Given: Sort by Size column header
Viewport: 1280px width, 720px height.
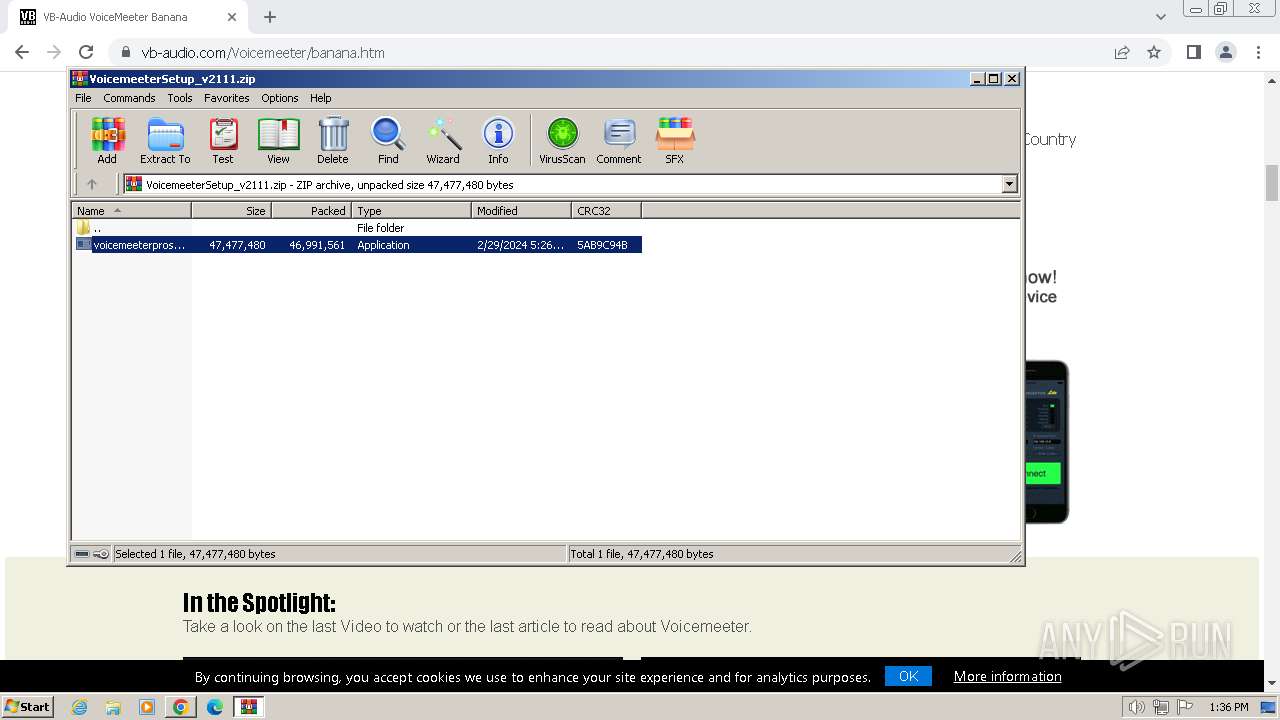Looking at the screenshot, I should [x=231, y=211].
